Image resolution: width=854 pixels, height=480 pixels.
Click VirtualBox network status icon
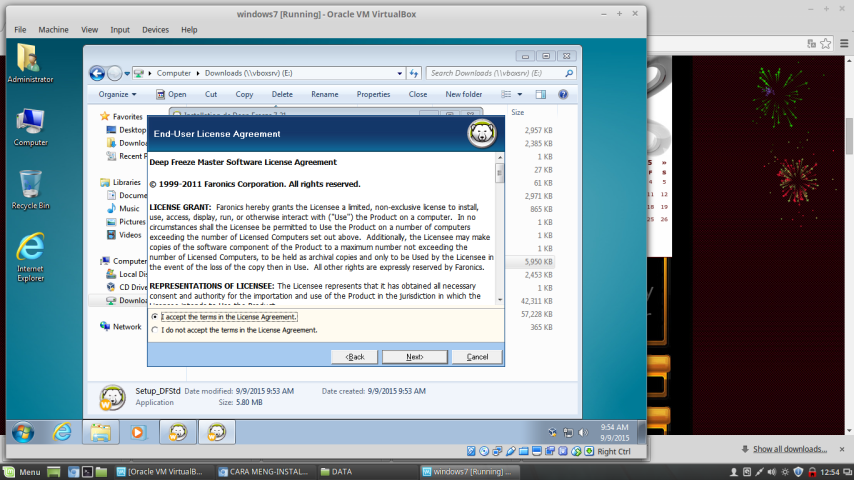(497, 451)
